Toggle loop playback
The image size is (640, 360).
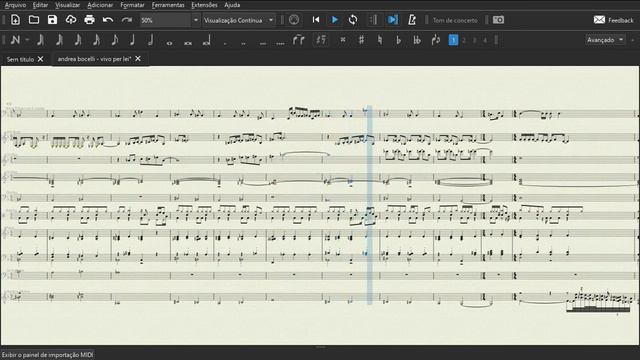click(x=353, y=20)
